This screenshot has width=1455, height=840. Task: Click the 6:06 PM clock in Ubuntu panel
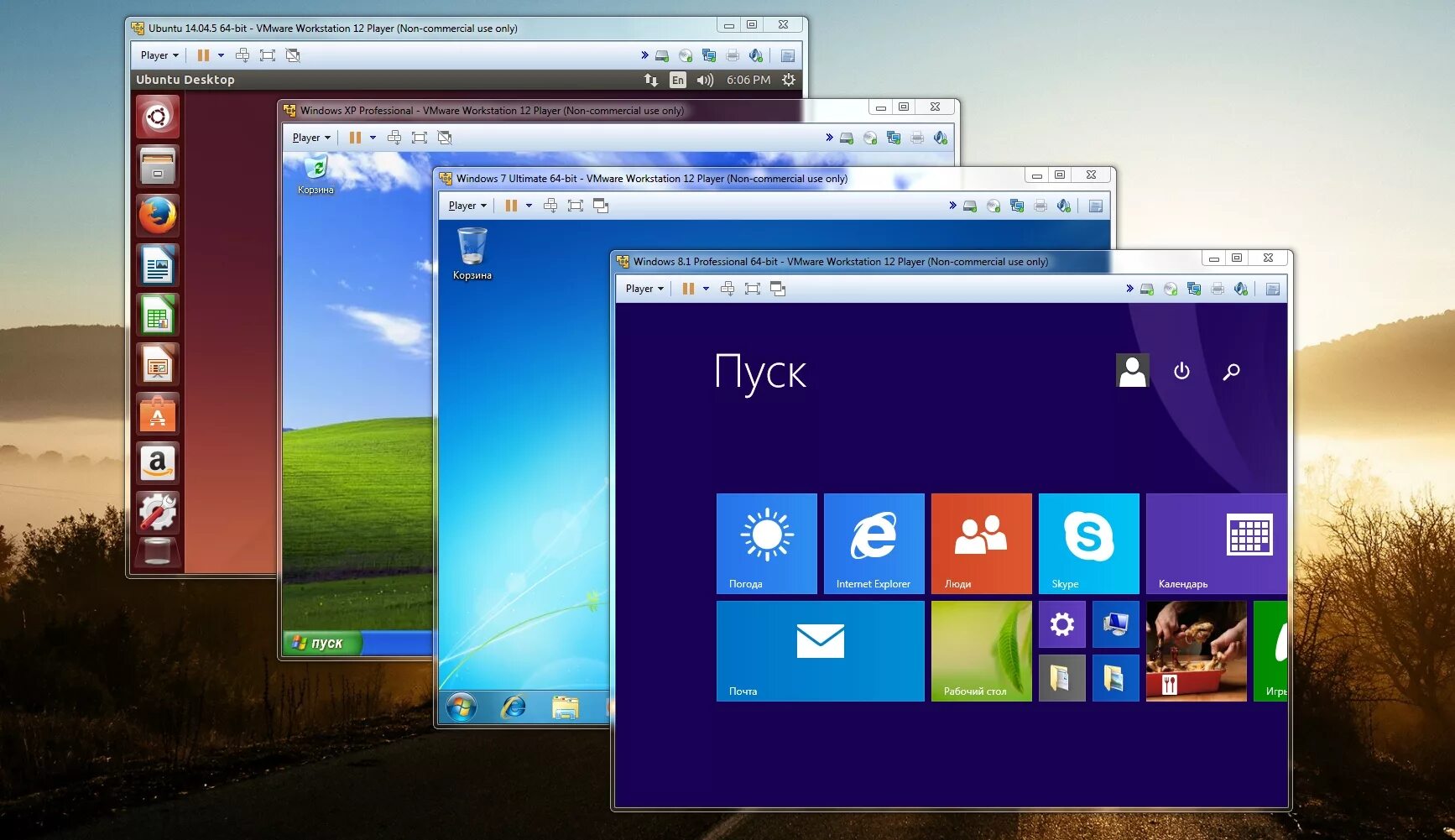coord(748,80)
